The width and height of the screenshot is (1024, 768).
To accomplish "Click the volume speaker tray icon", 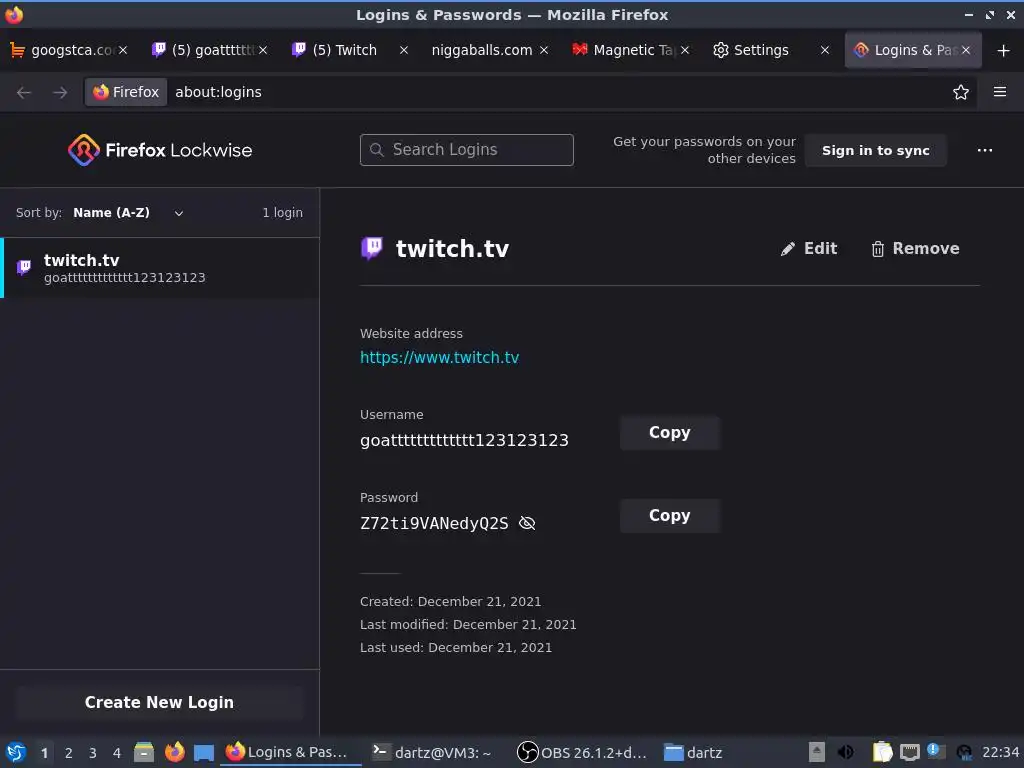I will click(846, 752).
